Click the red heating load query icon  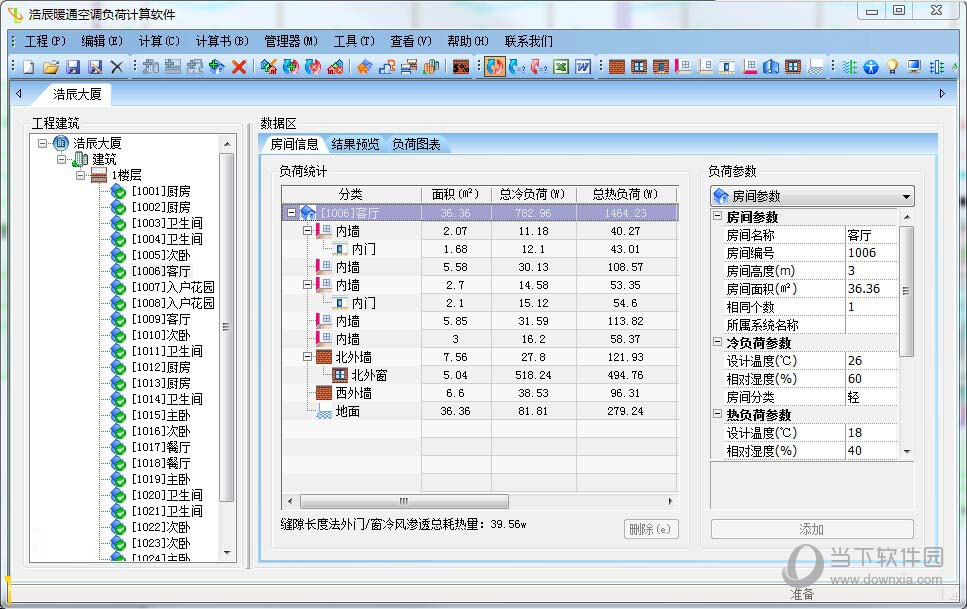[x=538, y=67]
